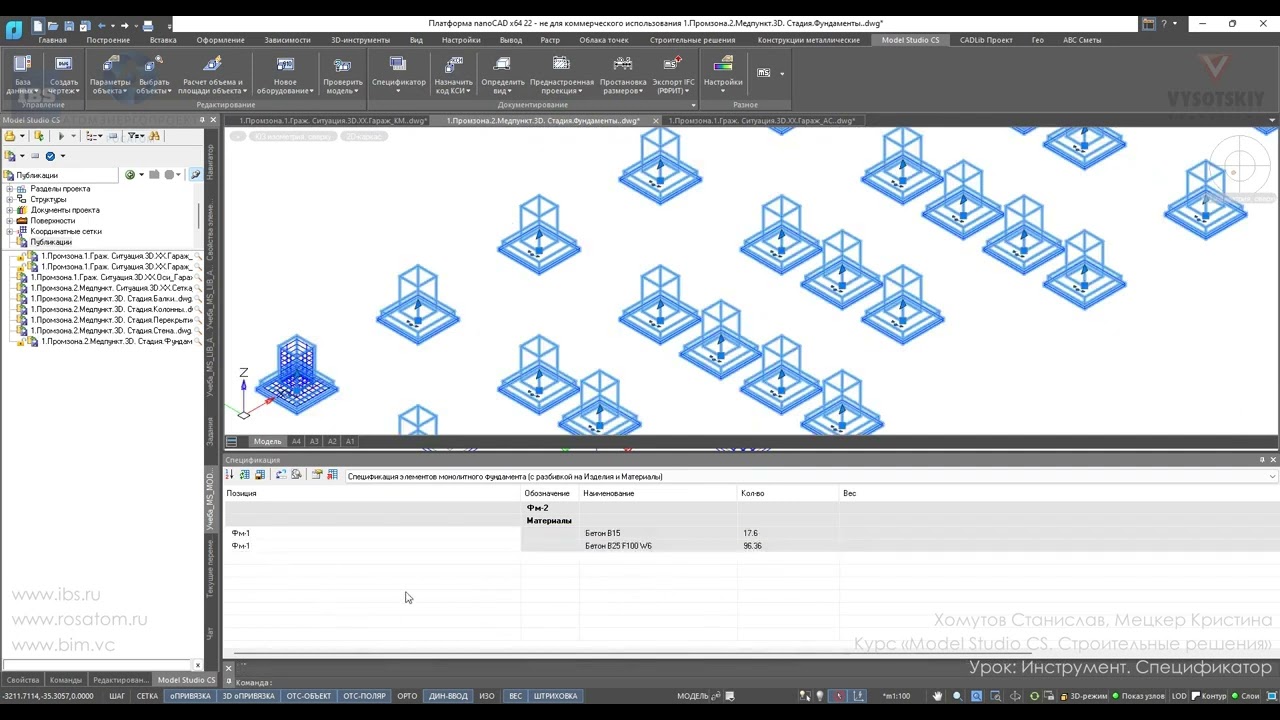
Task: Click the *m1:100 scale in status bar
Action: coord(897,696)
